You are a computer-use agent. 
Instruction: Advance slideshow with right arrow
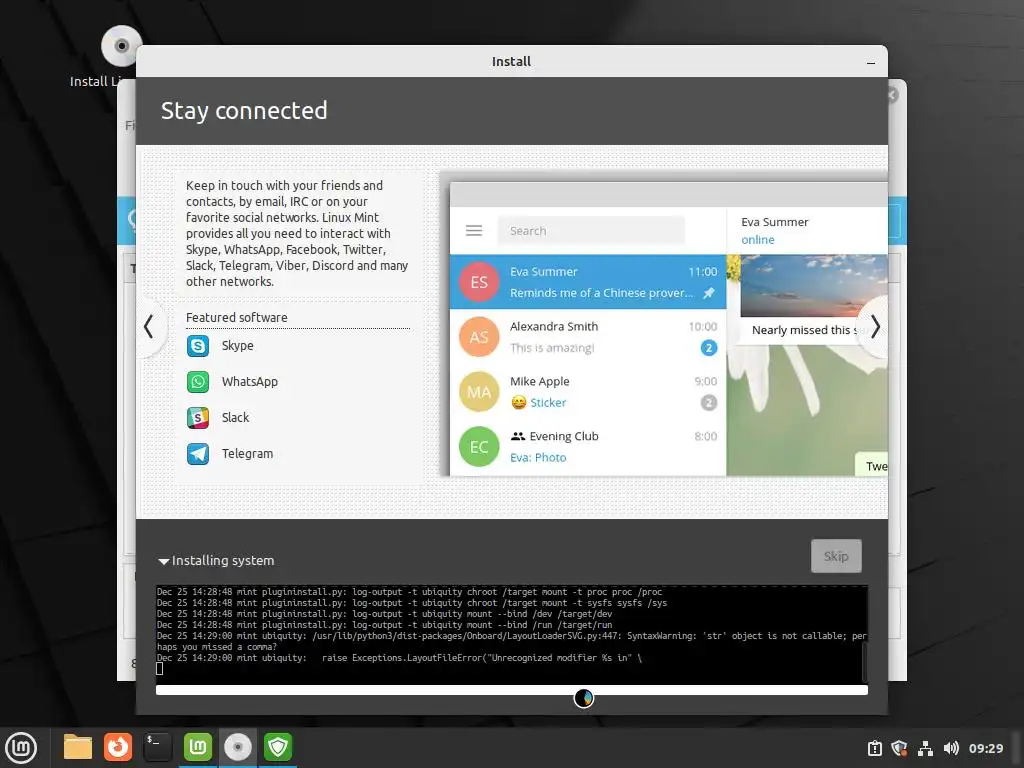(875, 327)
